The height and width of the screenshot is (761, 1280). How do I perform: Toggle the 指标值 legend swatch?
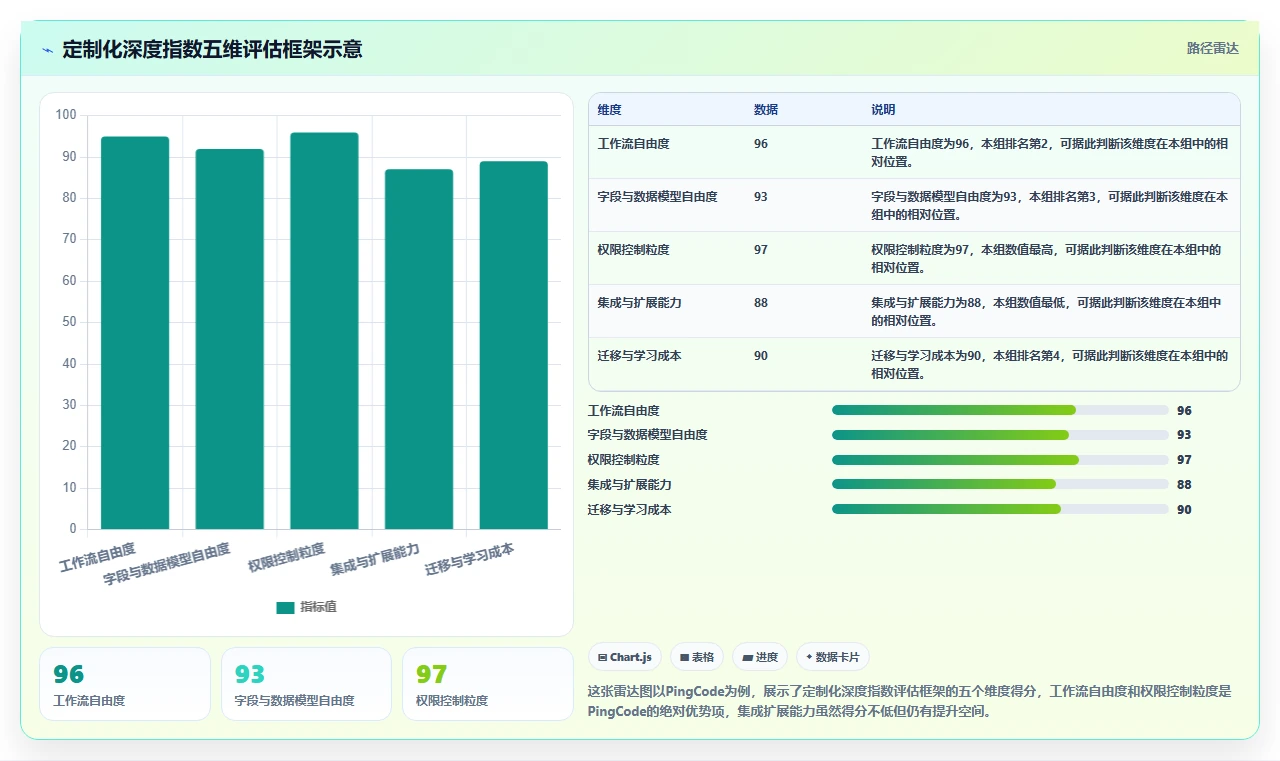tap(285, 607)
